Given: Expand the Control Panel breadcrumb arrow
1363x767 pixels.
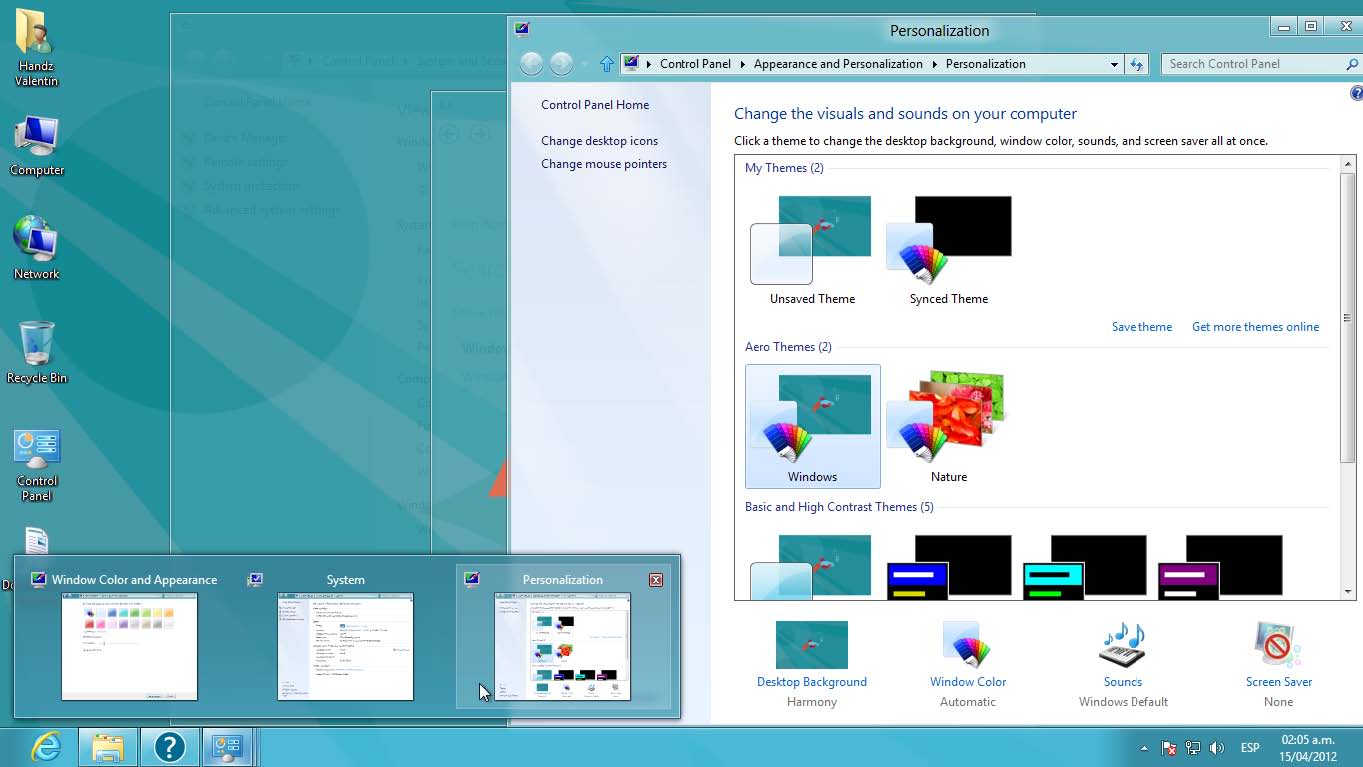Looking at the screenshot, I should [742, 64].
